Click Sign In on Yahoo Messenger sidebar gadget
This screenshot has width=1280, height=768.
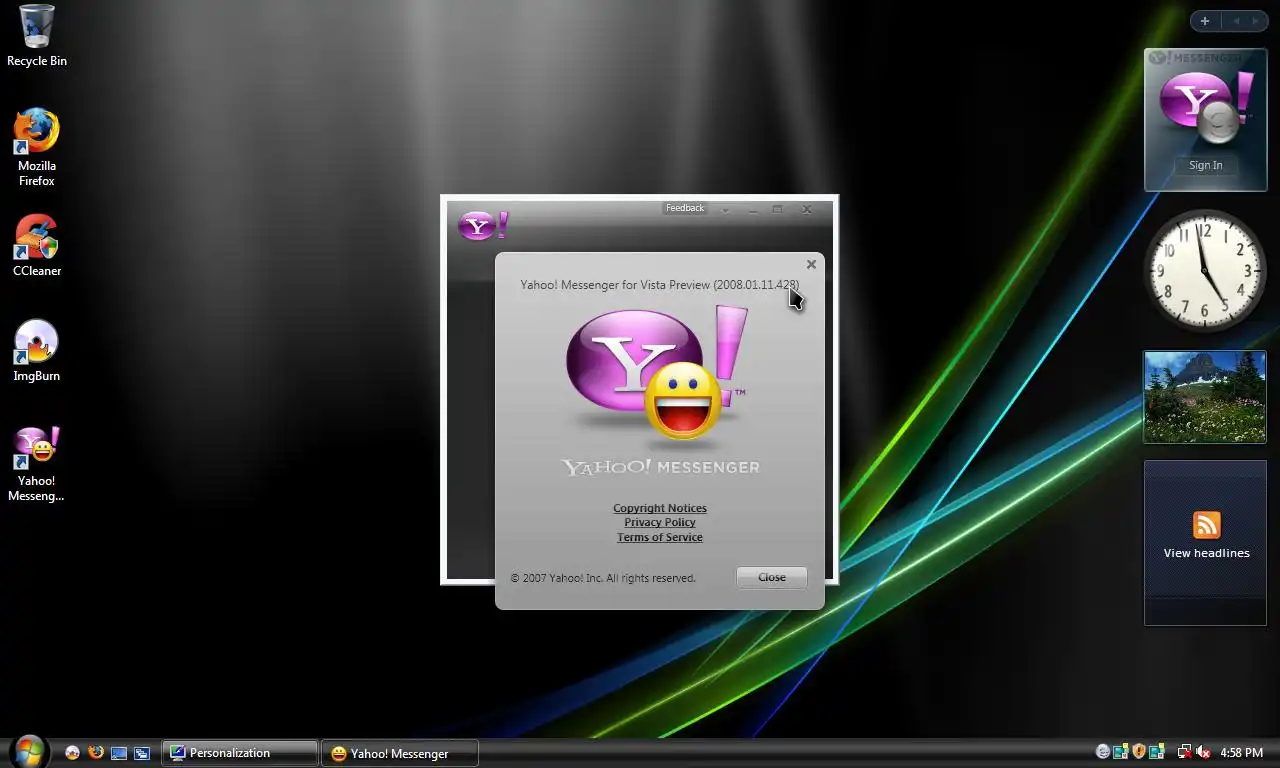[1205, 165]
